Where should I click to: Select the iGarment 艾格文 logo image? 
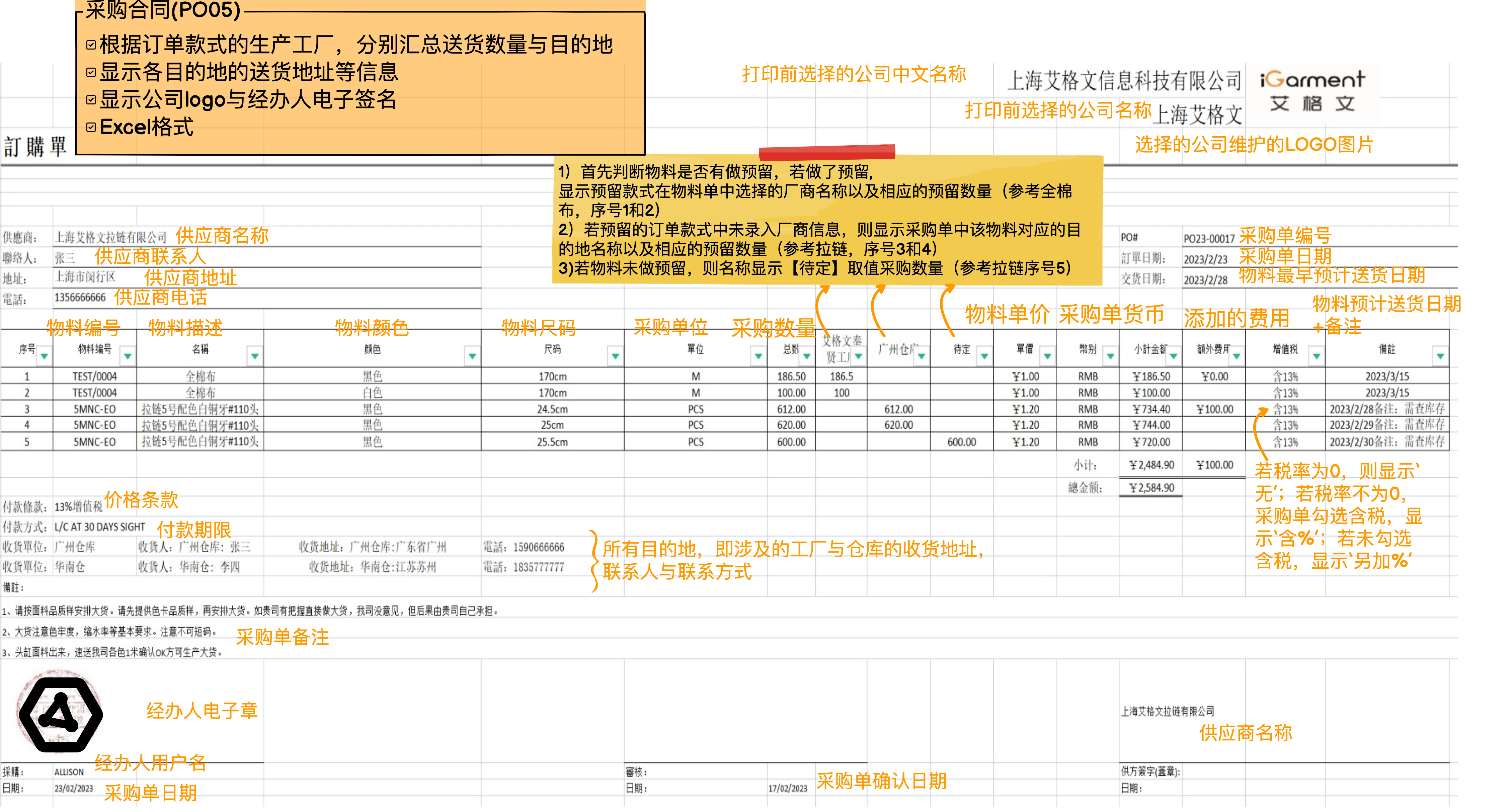(x=1313, y=91)
